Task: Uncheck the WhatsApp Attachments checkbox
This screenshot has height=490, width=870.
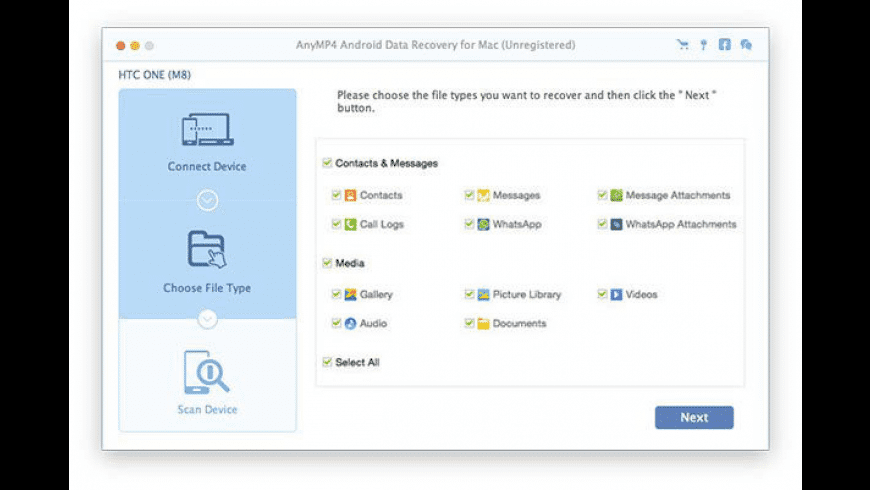Action: pyautogui.click(x=602, y=224)
